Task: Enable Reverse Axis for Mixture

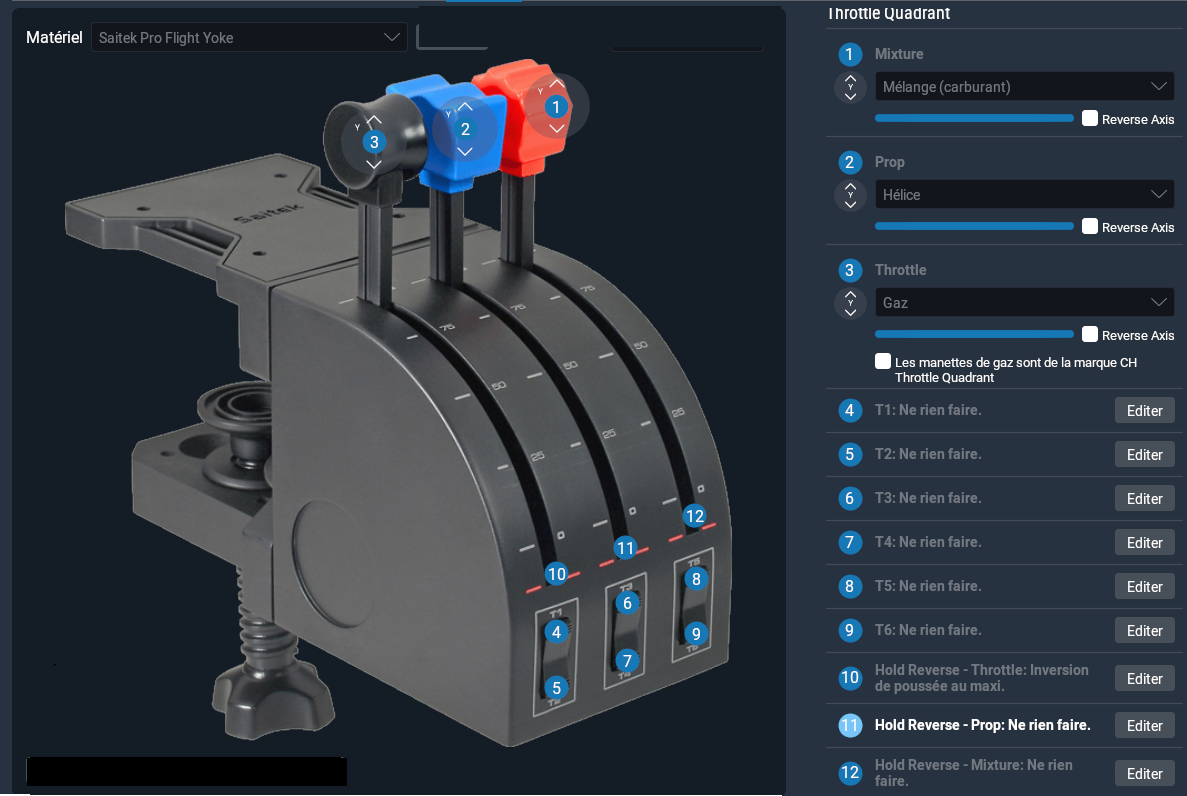Action: (1089, 118)
